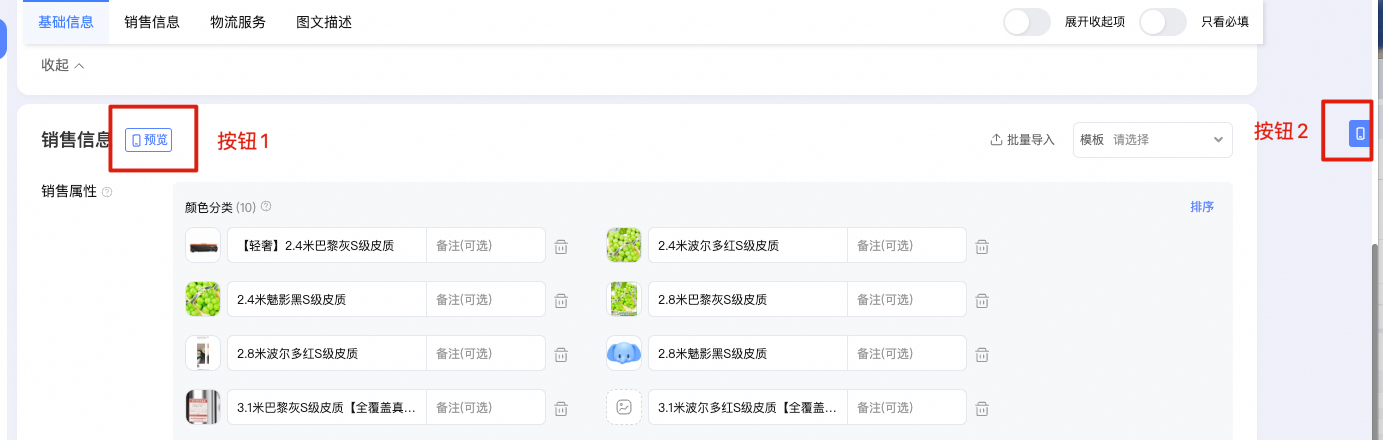Switch to the 图文描述 tab
This screenshot has height=440, width=1383.
pos(325,22)
